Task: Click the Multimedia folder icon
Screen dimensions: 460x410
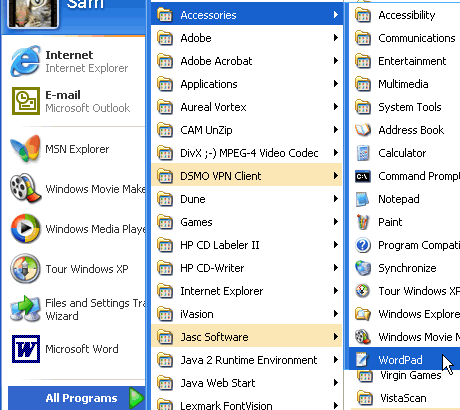Action: tap(363, 84)
